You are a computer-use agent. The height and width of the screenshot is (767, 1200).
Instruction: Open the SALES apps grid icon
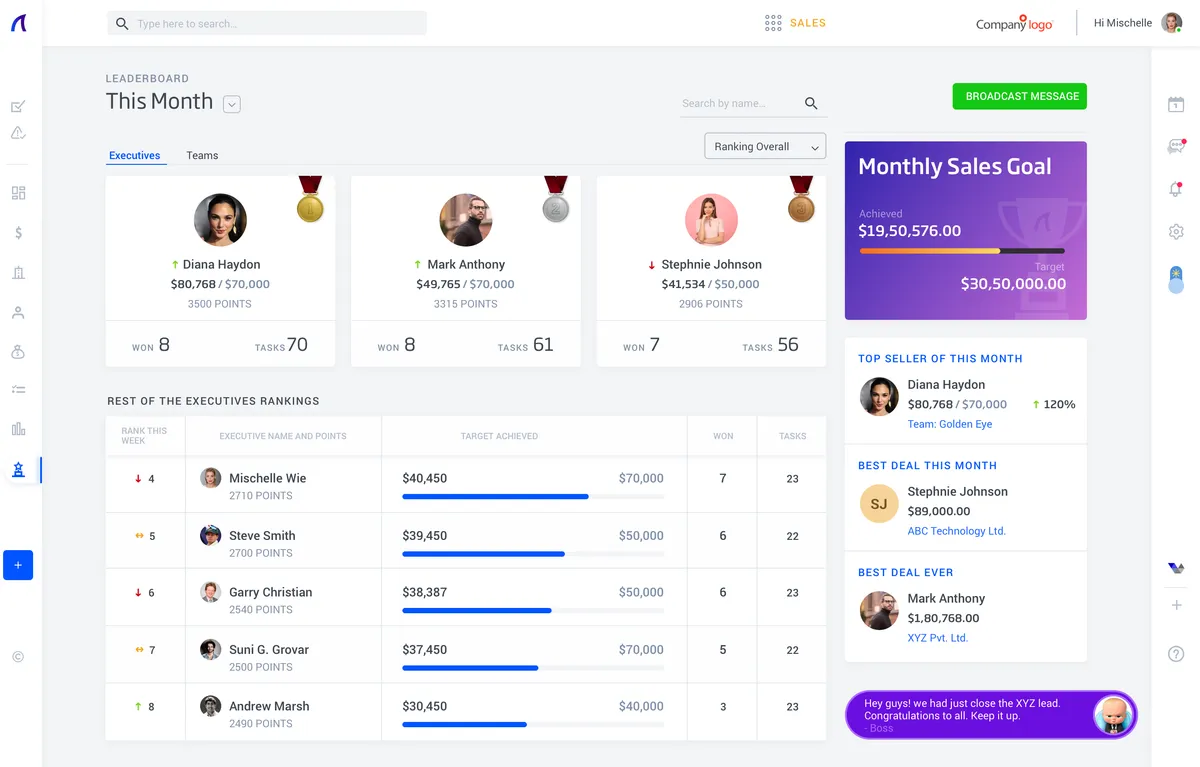point(773,23)
